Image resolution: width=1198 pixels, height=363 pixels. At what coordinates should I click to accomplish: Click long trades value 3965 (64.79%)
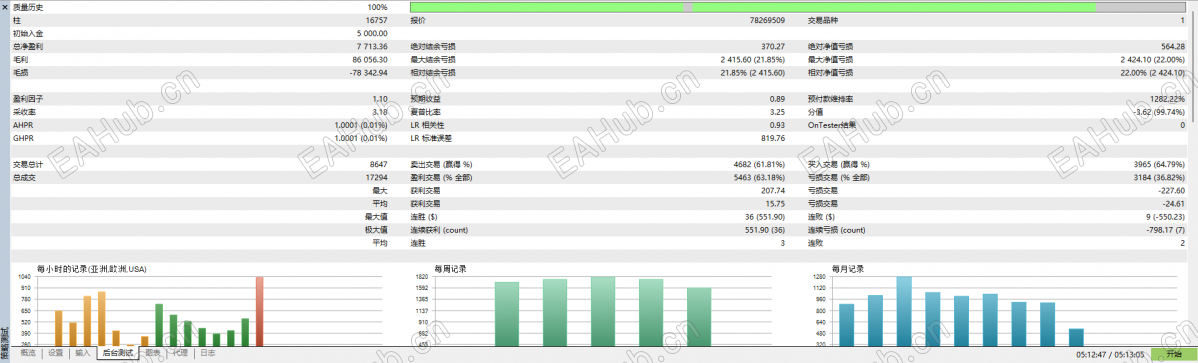[1159, 164]
